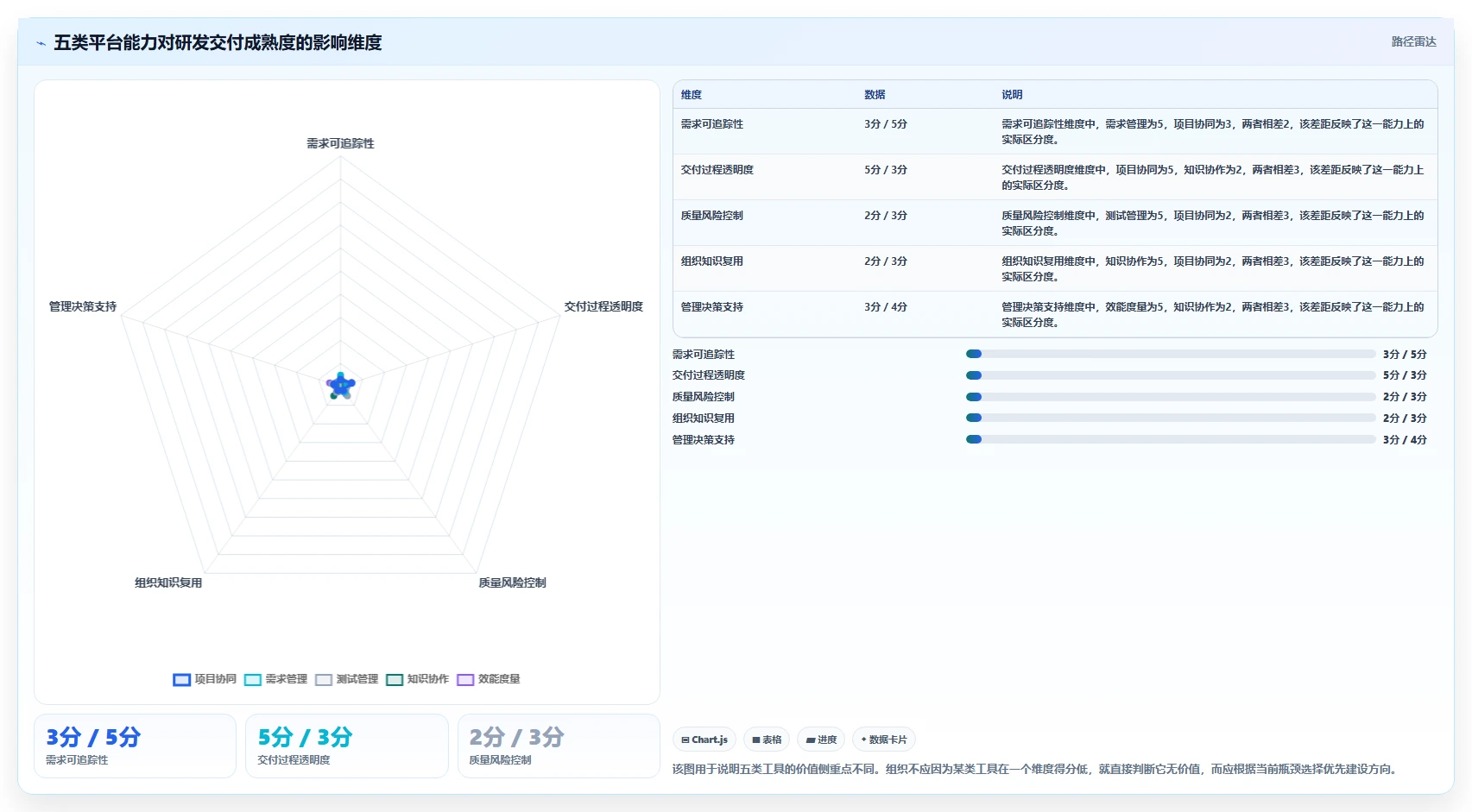
Task: Click the footer note starting 该图用于说明
Action: click(1036, 769)
